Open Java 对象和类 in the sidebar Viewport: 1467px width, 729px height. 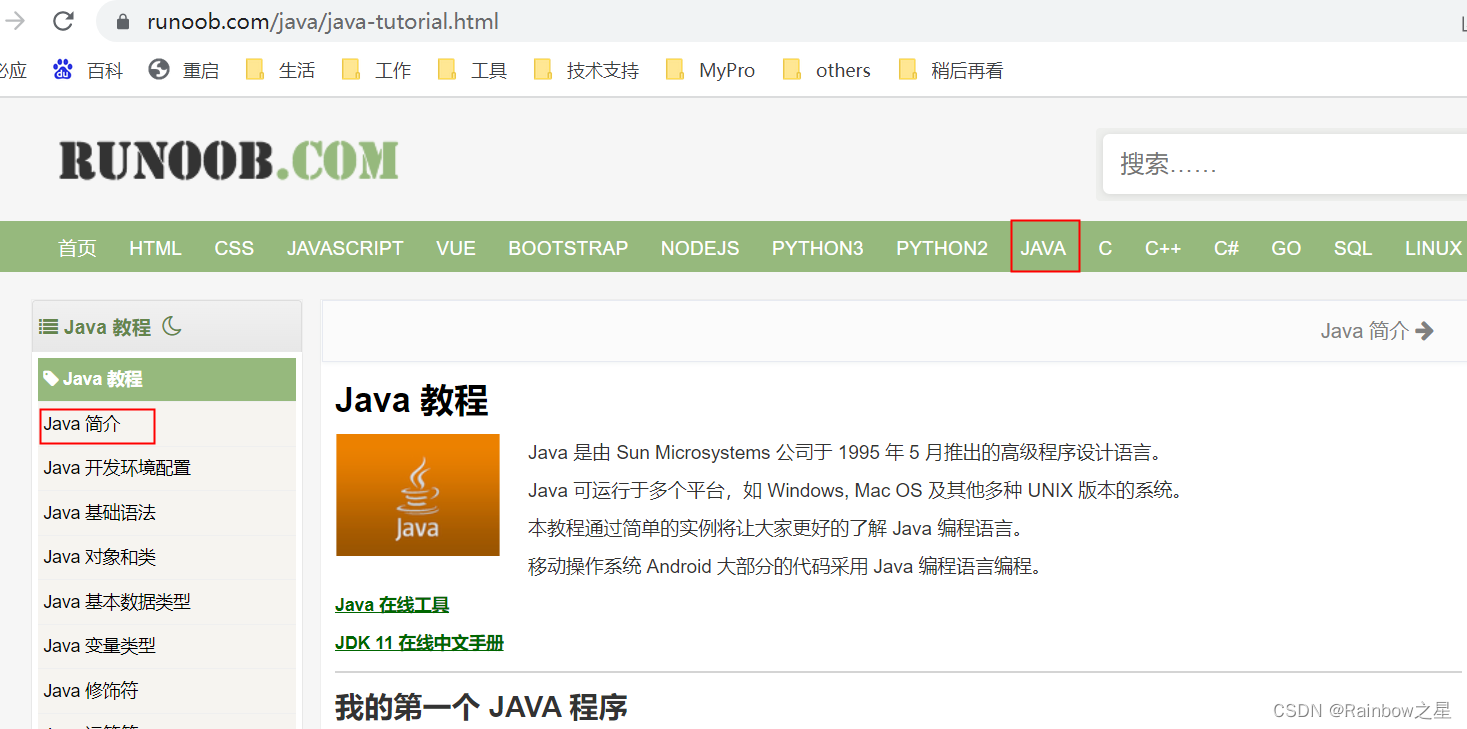(100, 557)
